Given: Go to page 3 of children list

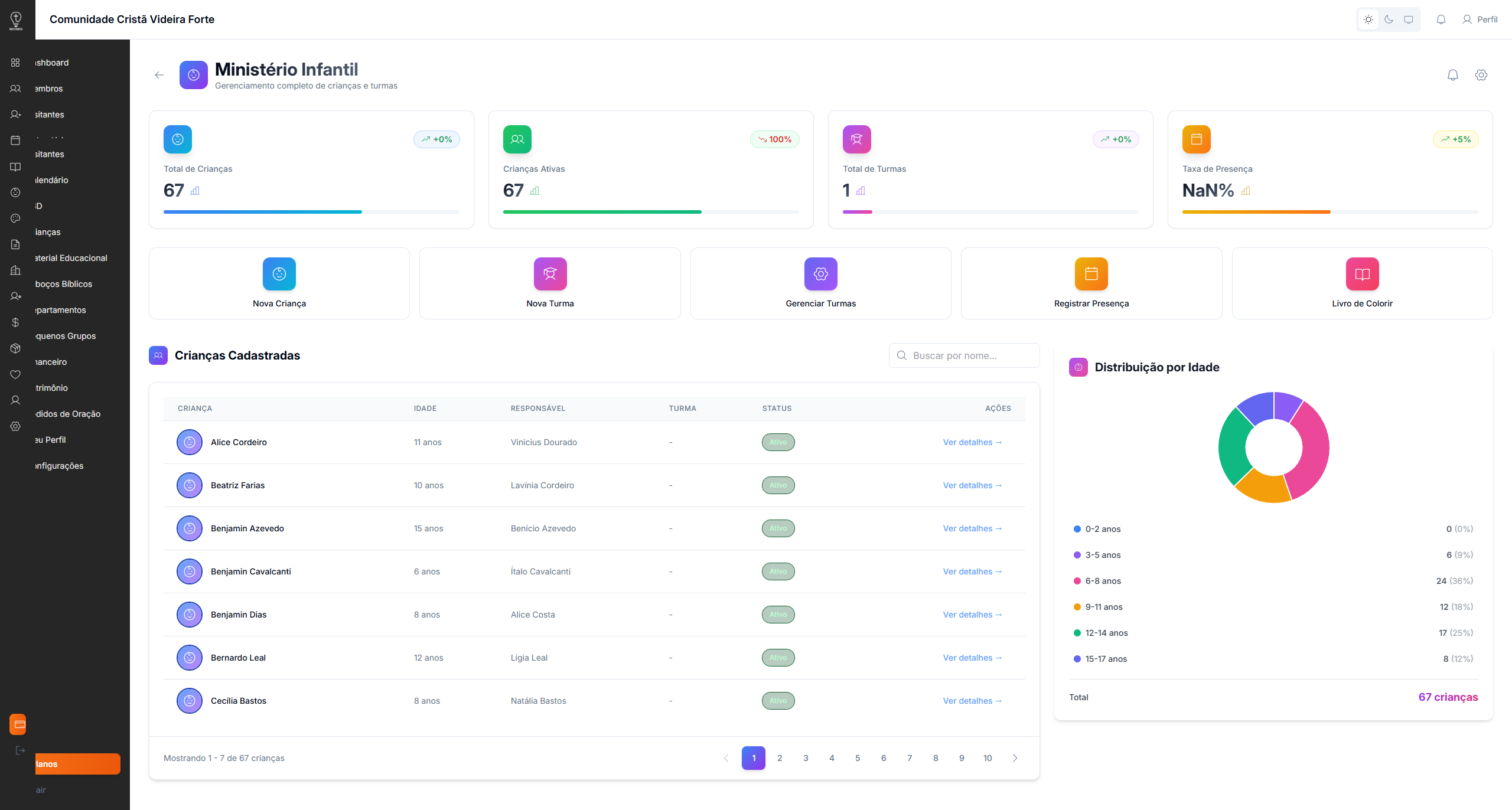Looking at the screenshot, I should 806,758.
